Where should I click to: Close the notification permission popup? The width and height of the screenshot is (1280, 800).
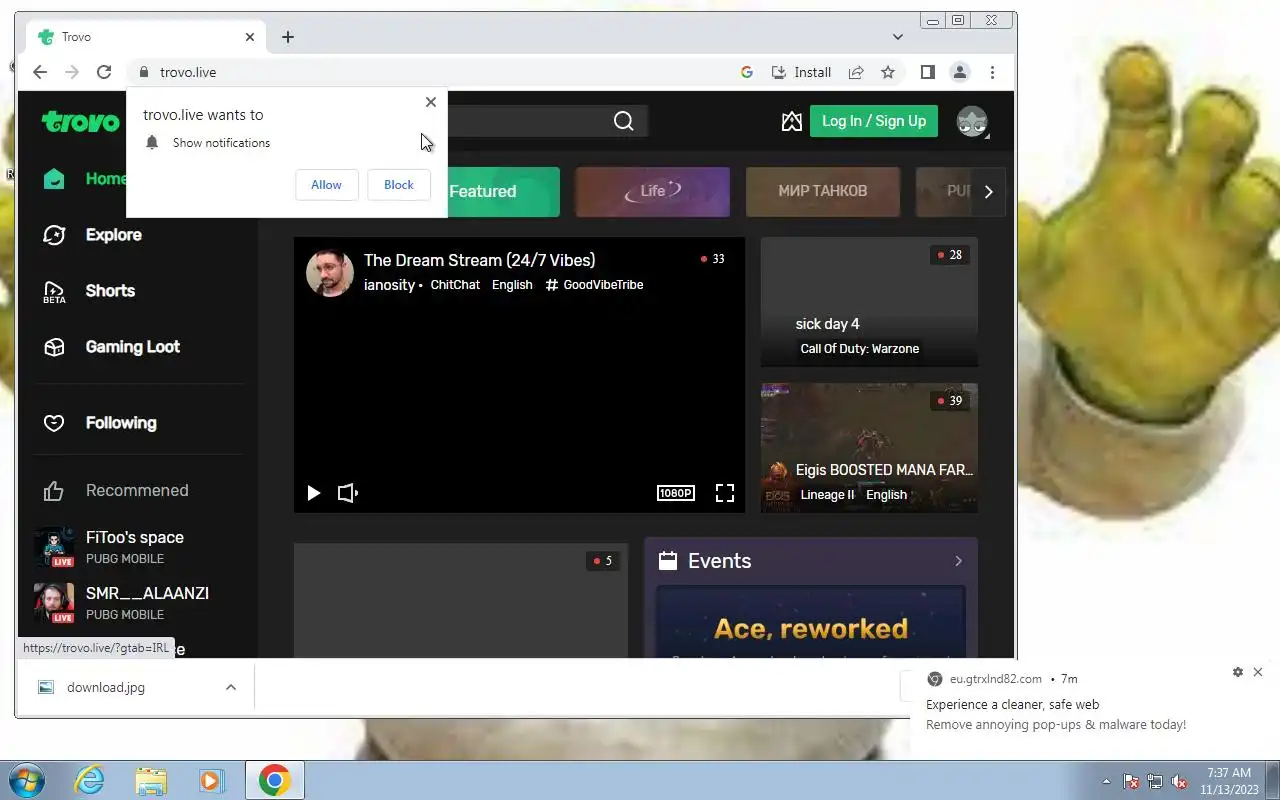(430, 102)
